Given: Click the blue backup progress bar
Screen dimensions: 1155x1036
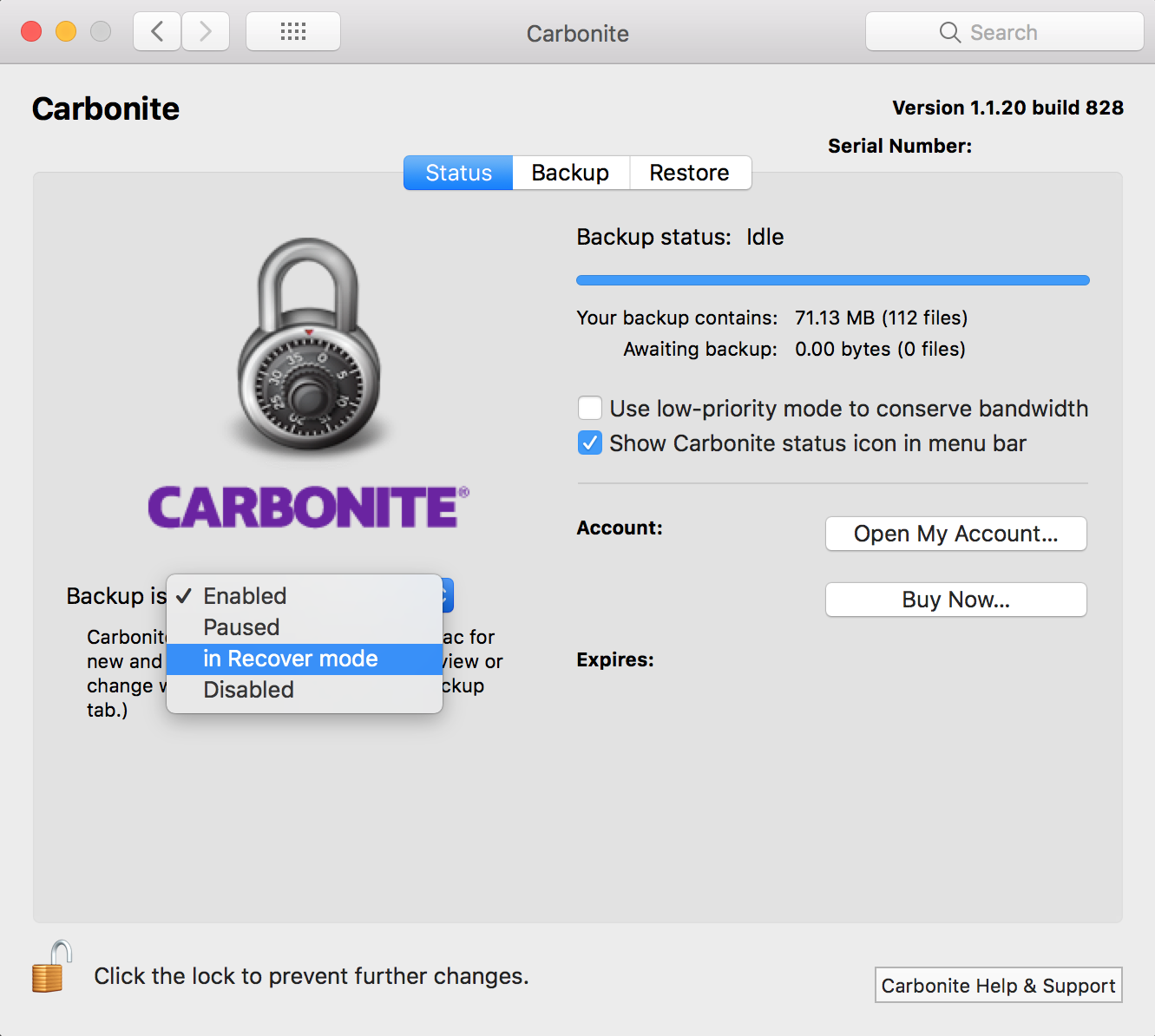Looking at the screenshot, I should 832,280.
